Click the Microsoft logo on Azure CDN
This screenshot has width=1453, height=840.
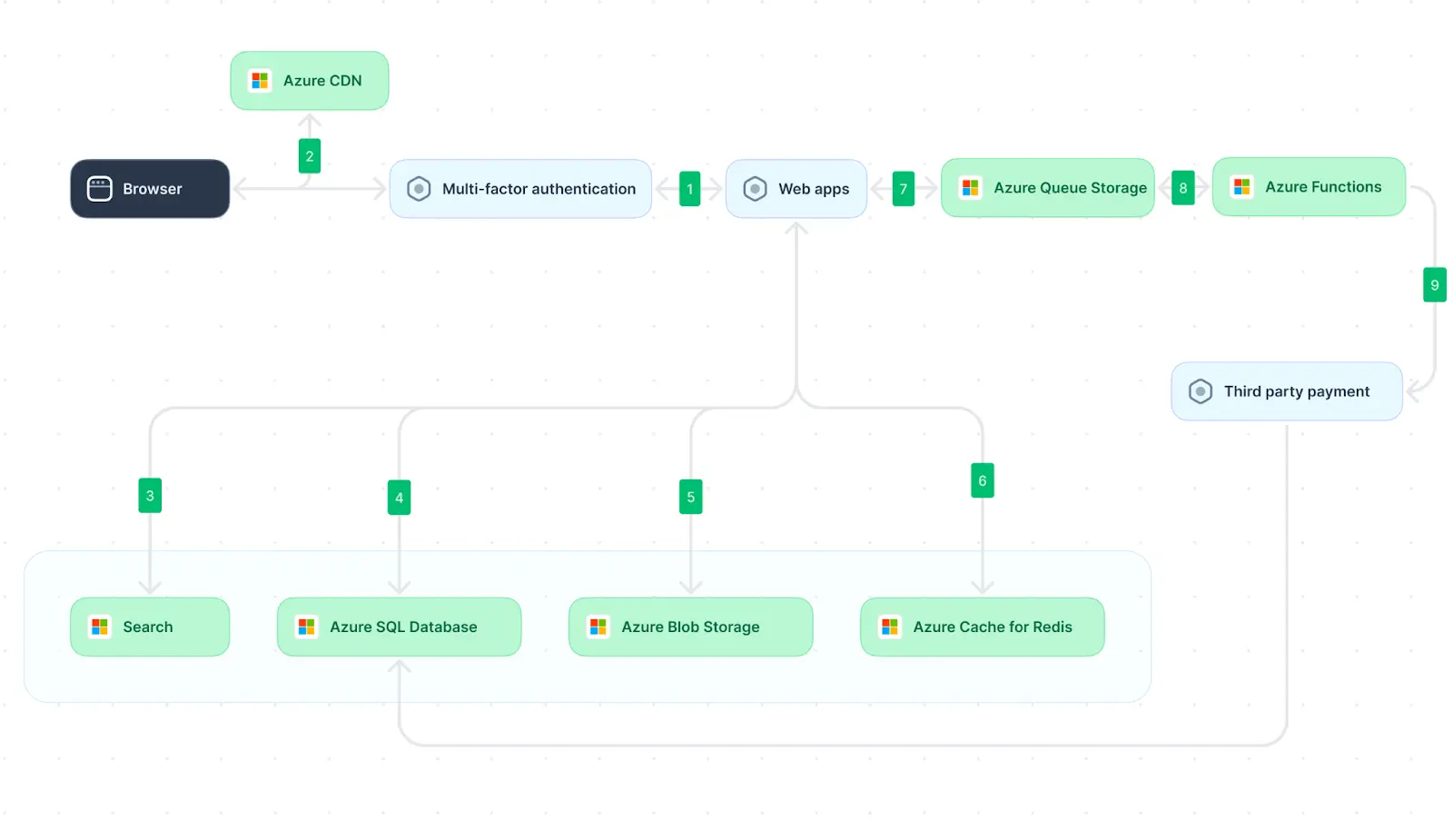click(x=260, y=81)
